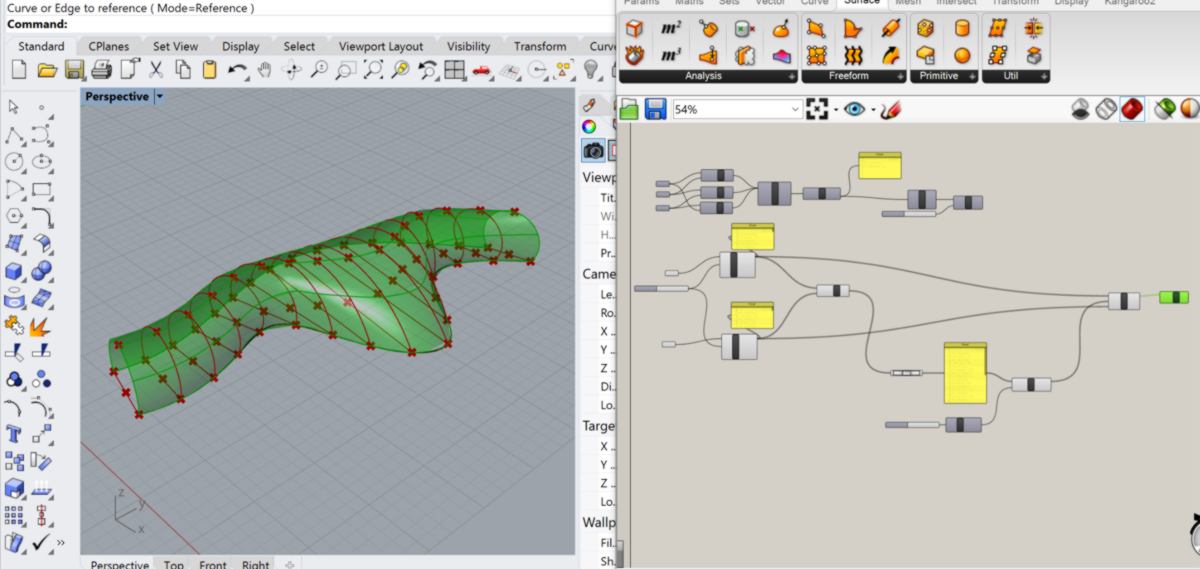Click the checkmark icon in left sidebar
Screen dimensions: 1200x569
[42, 542]
